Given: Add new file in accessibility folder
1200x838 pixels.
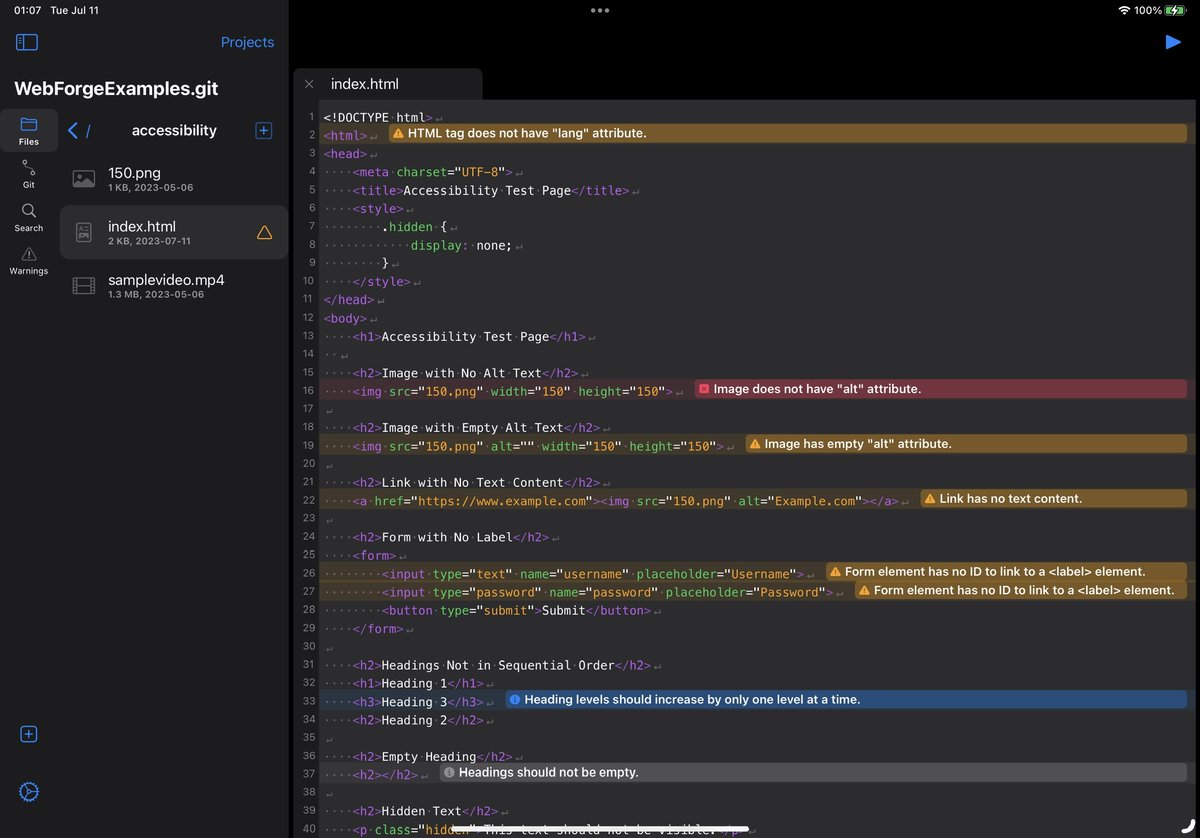Looking at the screenshot, I should click(264, 130).
